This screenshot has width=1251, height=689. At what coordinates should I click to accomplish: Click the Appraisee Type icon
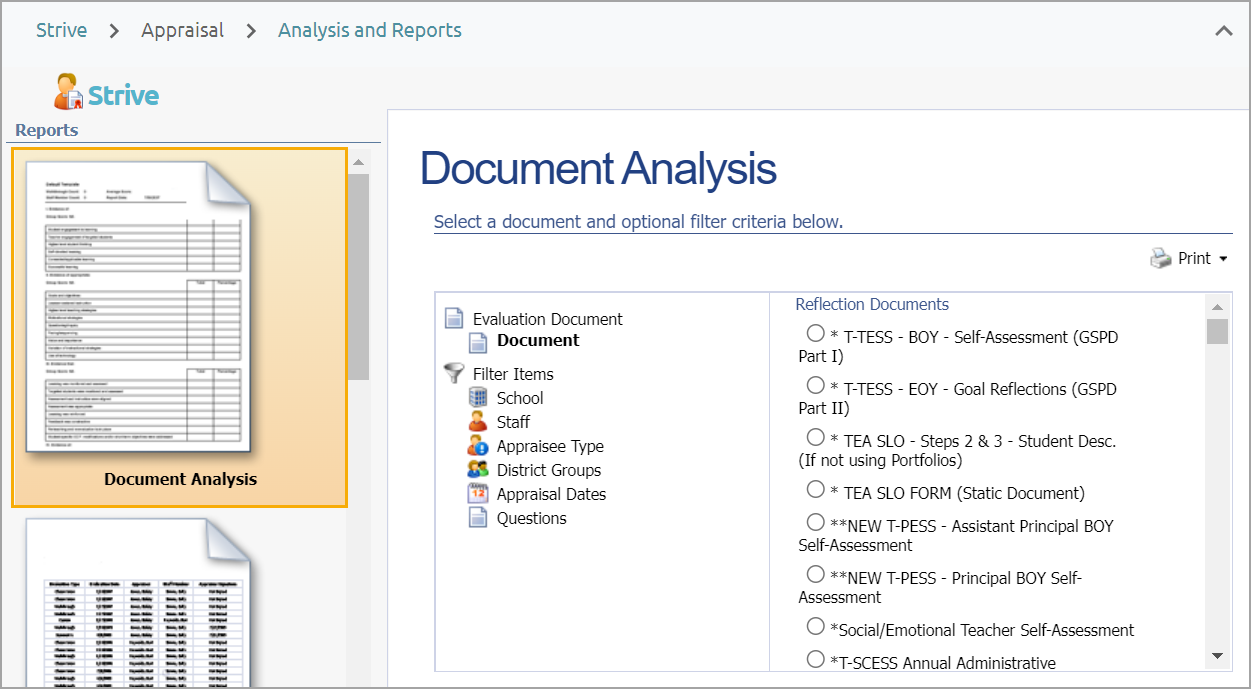[x=478, y=445]
